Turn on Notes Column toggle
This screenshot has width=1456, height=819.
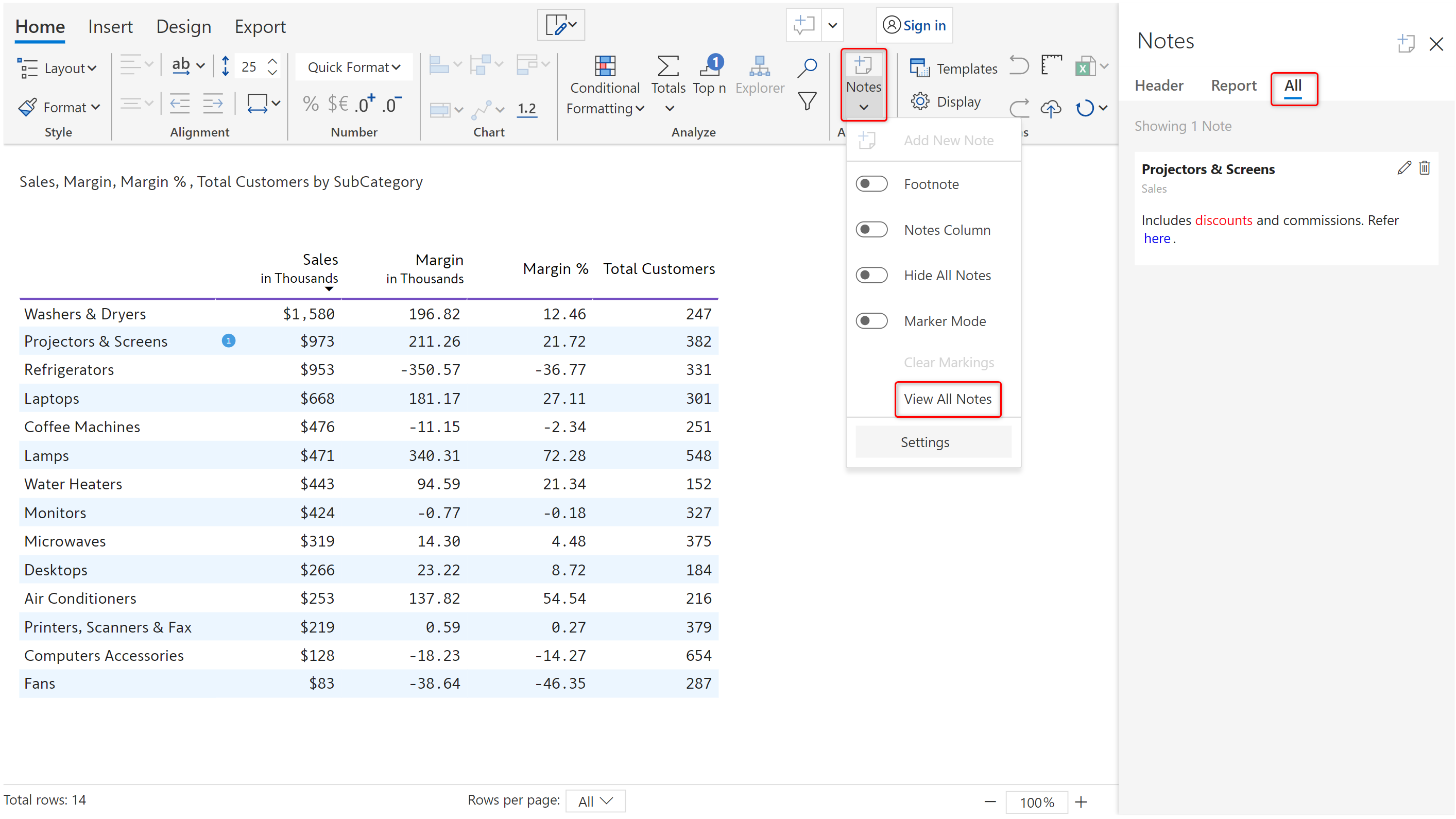tap(871, 230)
